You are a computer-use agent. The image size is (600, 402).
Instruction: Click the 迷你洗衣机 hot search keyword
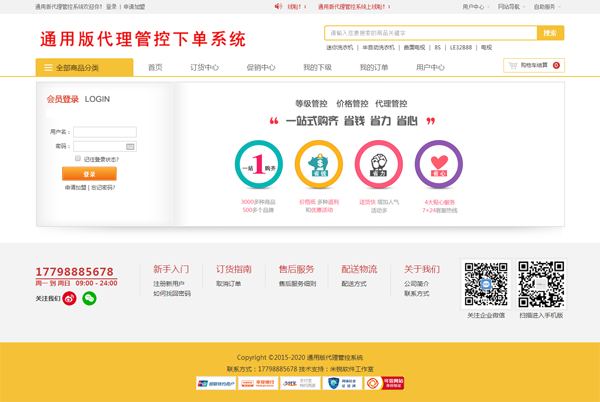click(x=339, y=47)
